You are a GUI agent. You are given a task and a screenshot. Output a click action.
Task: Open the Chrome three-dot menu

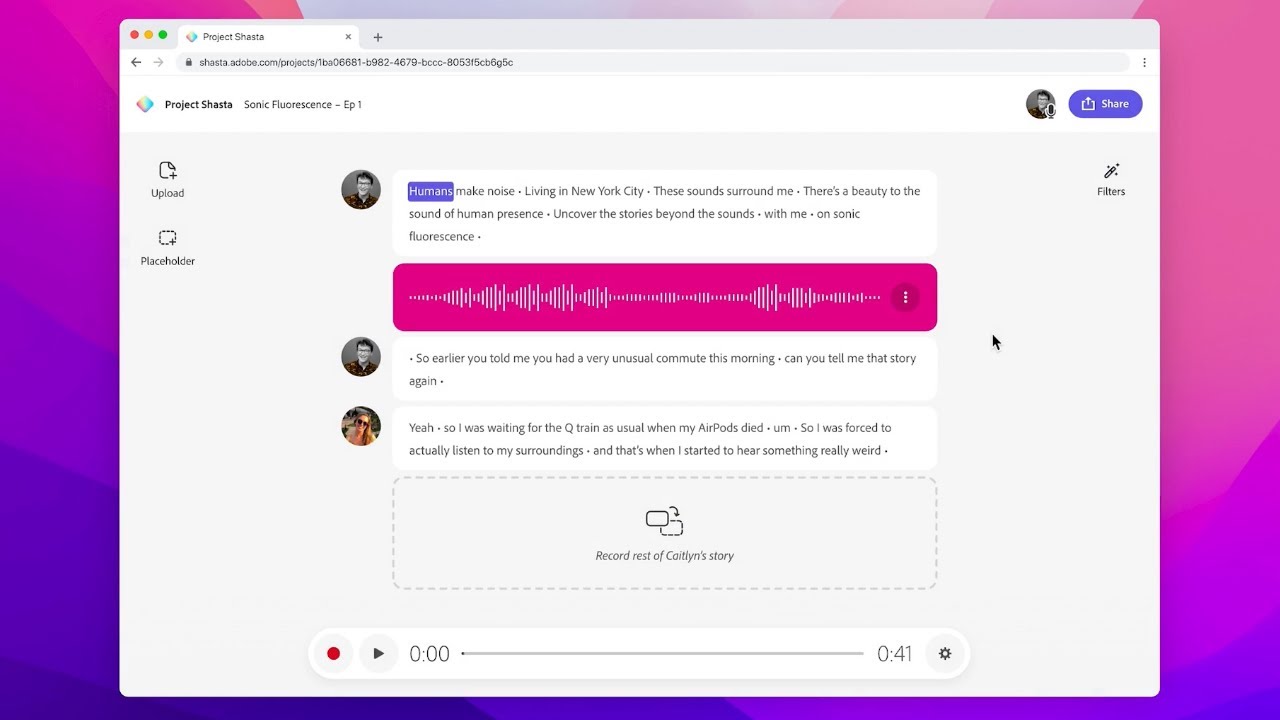tap(1144, 62)
